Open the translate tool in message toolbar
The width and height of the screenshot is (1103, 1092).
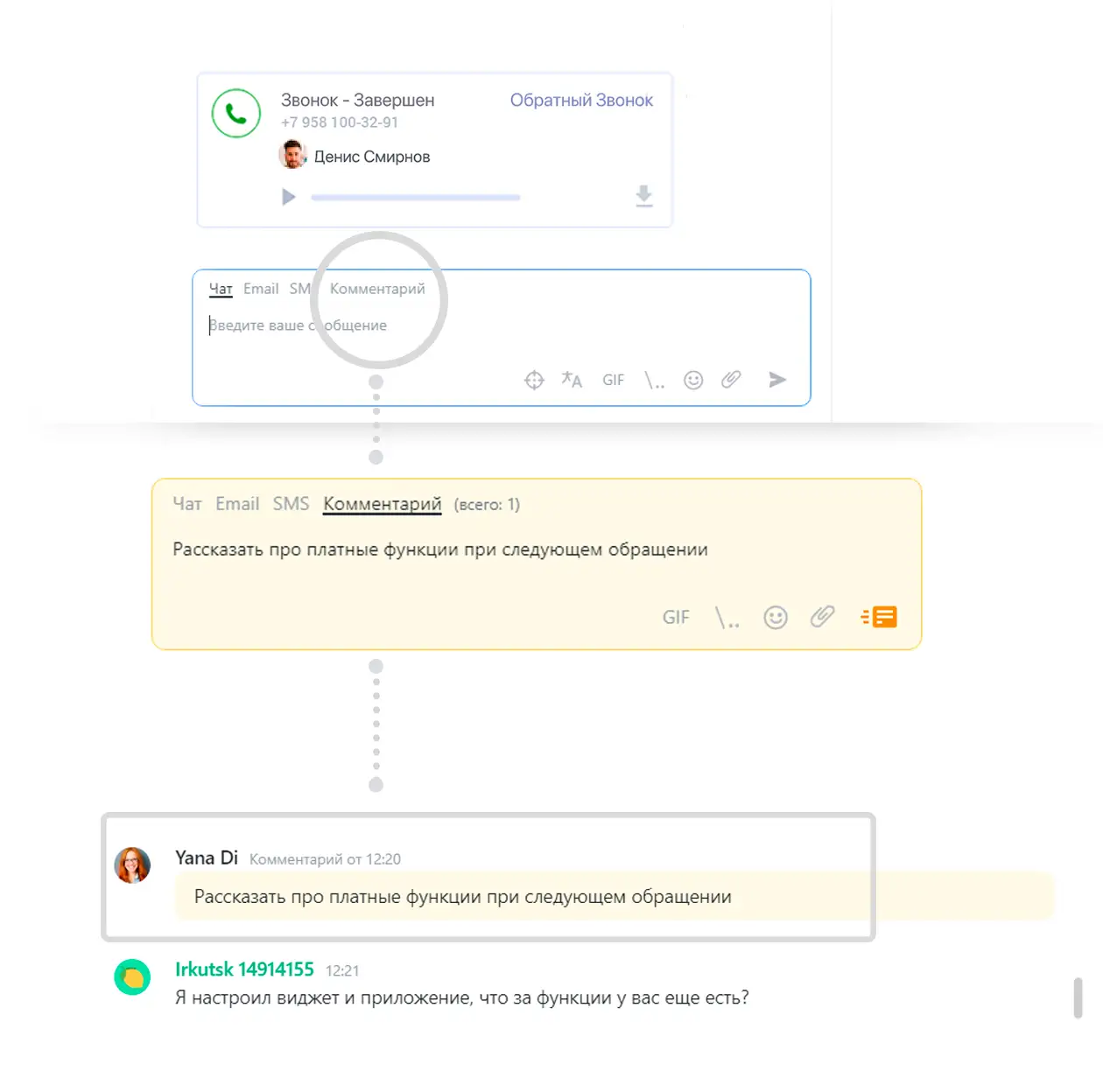tap(572, 380)
